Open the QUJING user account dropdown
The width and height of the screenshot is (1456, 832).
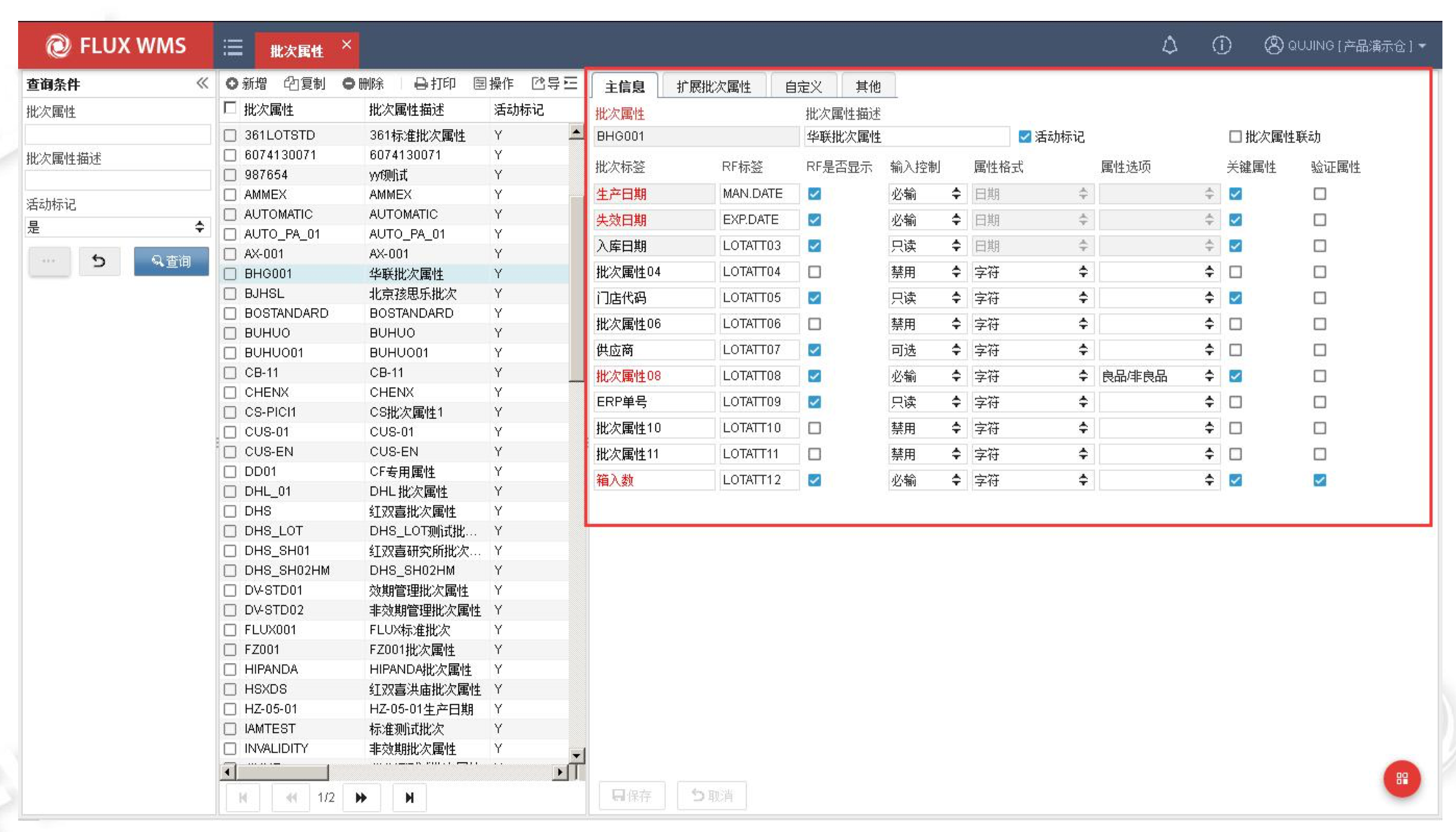(x=1350, y=46)
